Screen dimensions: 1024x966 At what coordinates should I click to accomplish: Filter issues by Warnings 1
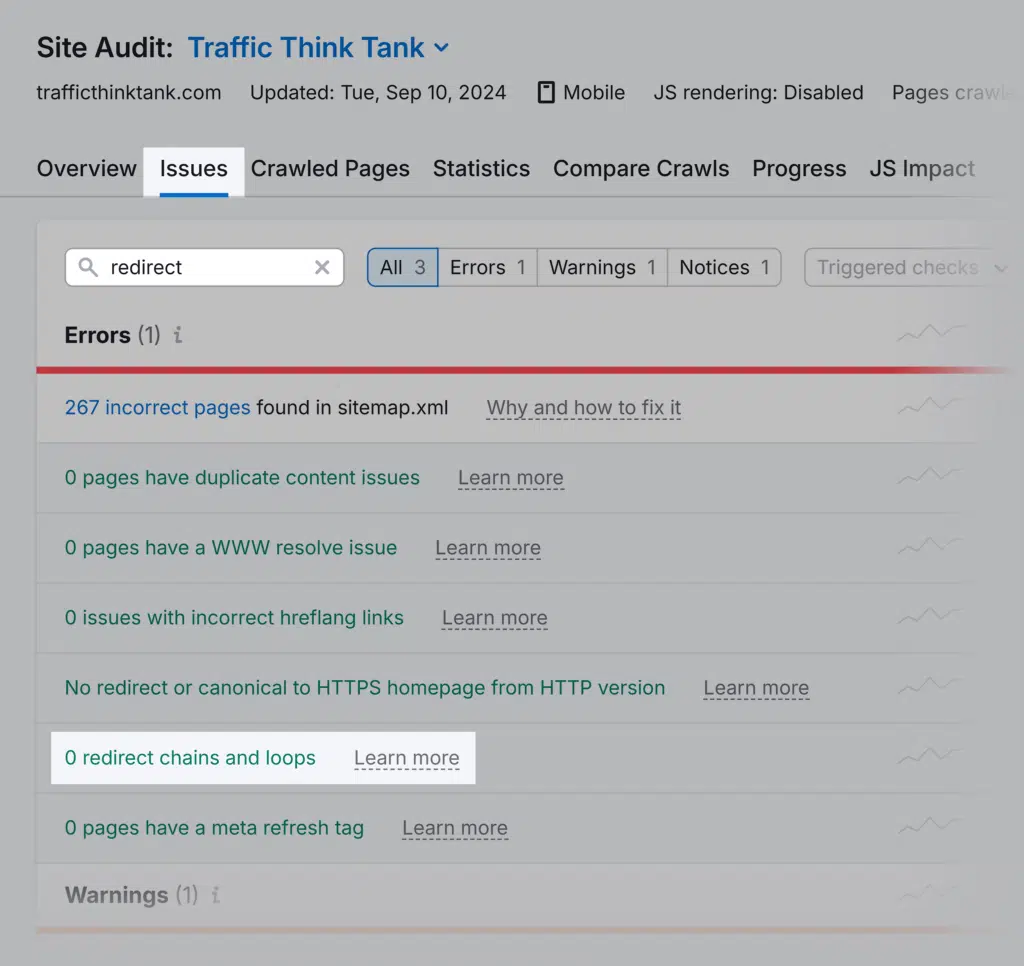(x=602, y=267)
